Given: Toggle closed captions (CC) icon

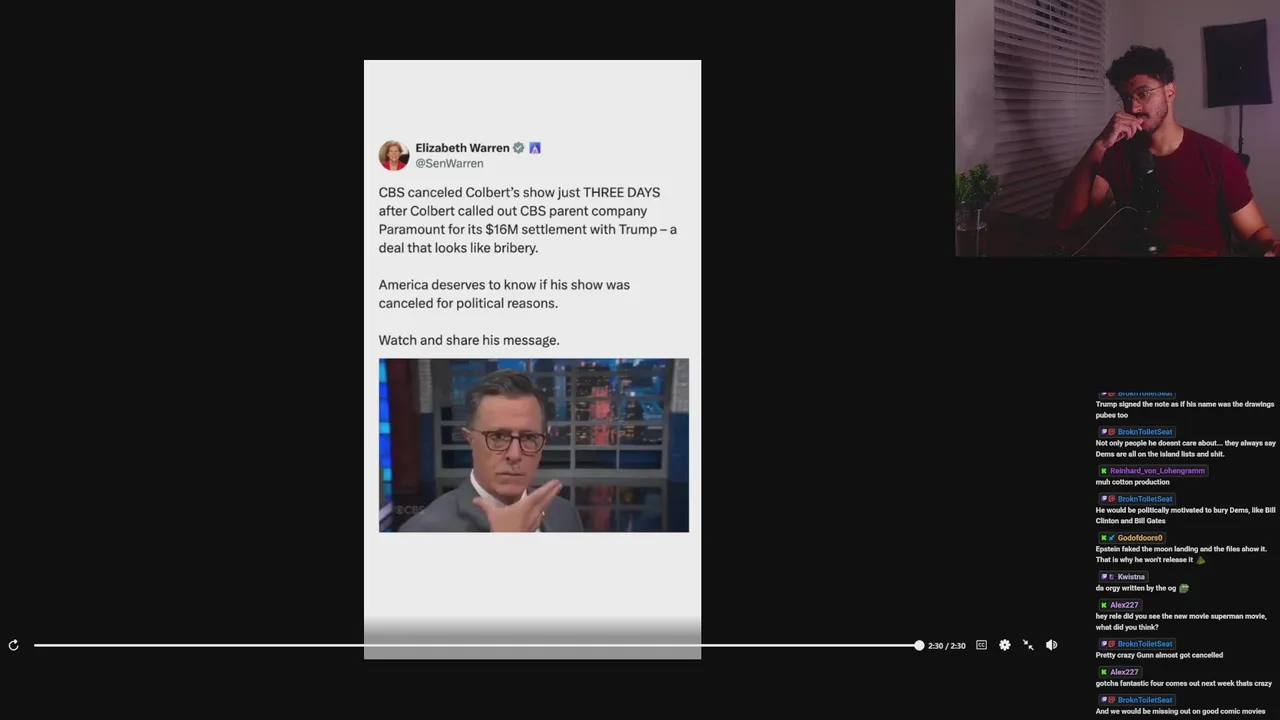Looking at the screenshot, I should 981,645.
